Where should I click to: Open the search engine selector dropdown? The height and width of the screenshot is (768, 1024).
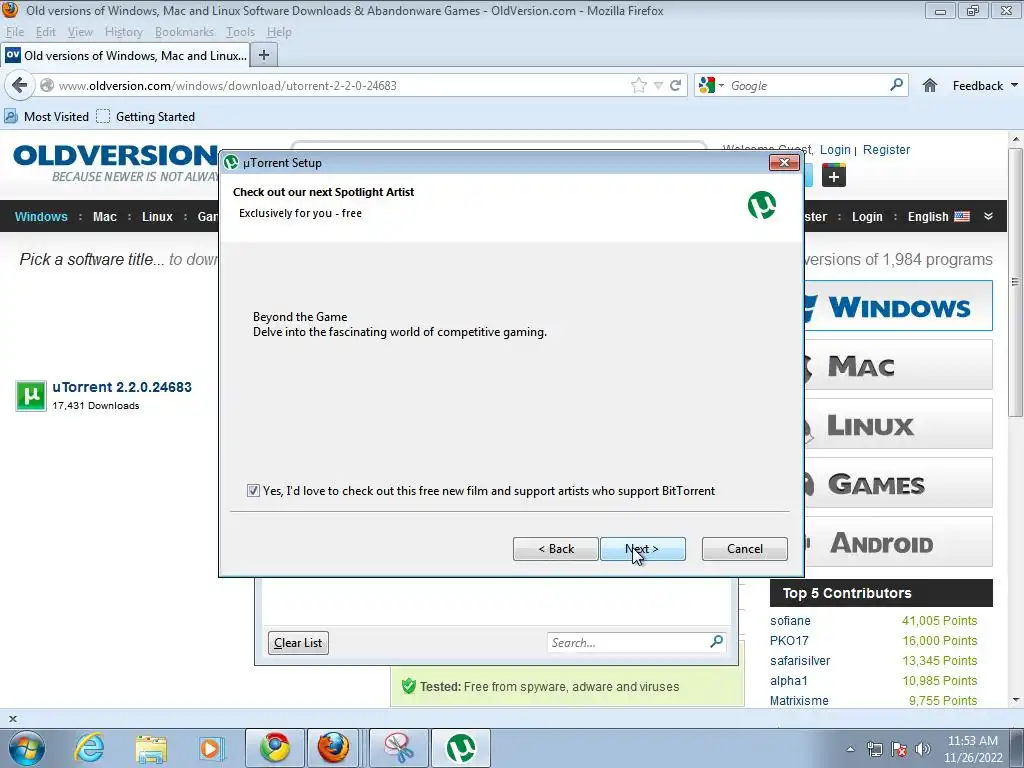711,86
